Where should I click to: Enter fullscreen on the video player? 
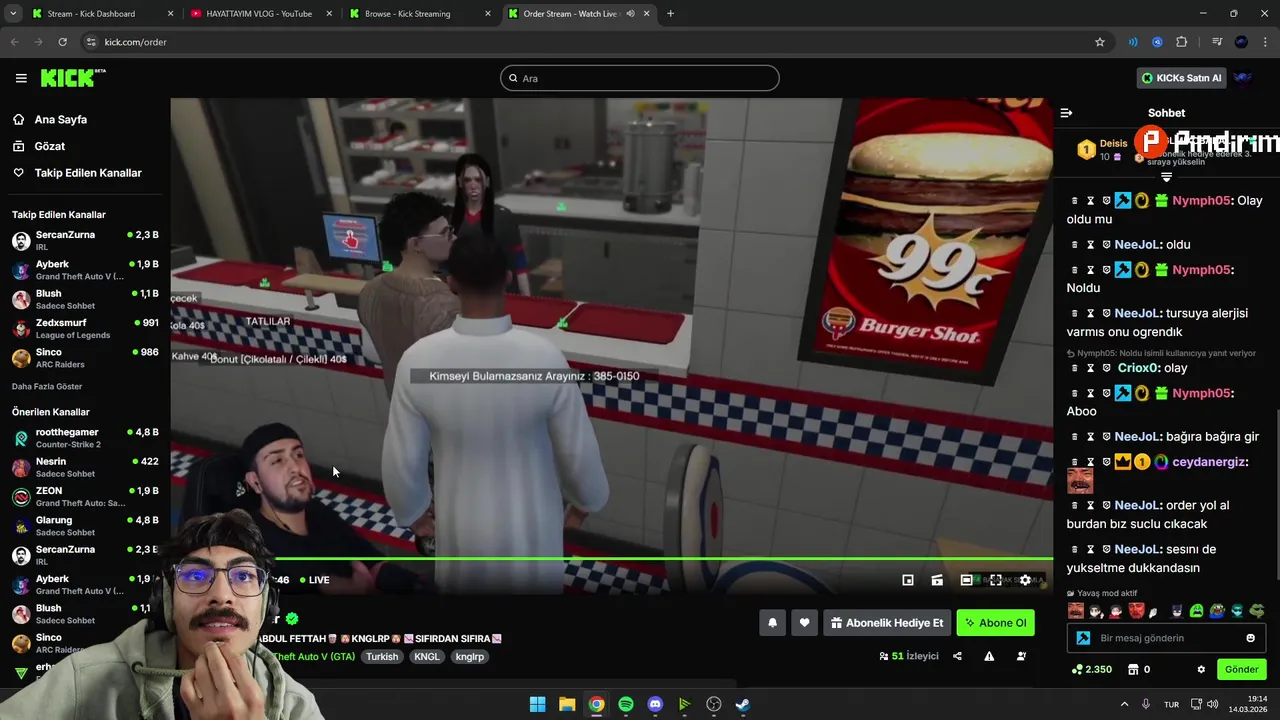click(x=996, y=580)
